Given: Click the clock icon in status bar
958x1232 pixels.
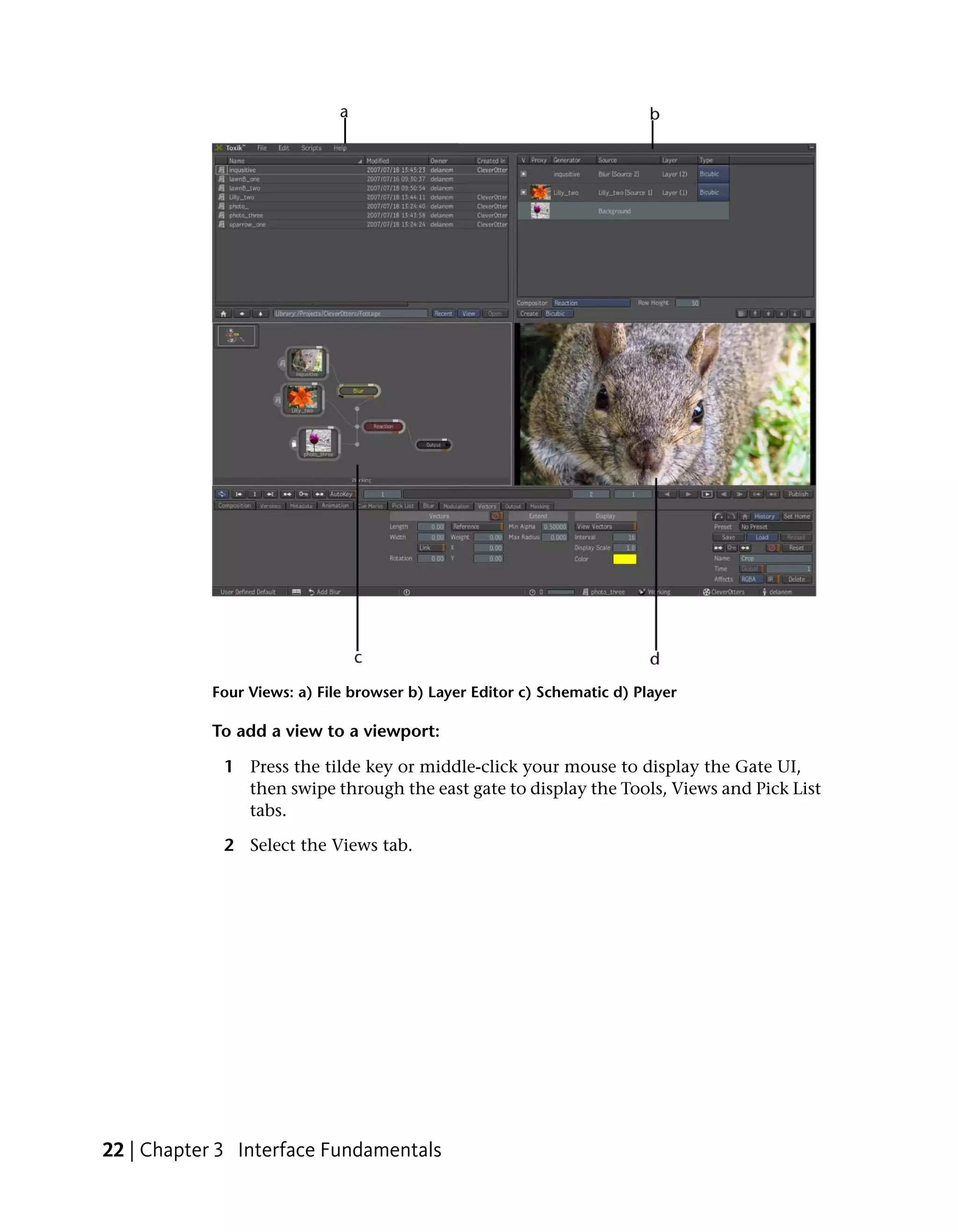Looking at the screenshot, I should (x=532, y=592).
